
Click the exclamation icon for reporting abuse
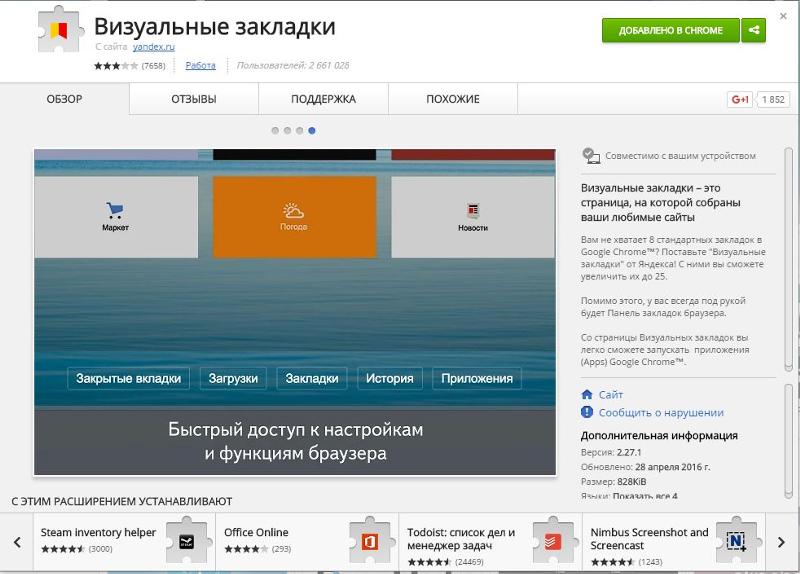coord(587,412)
